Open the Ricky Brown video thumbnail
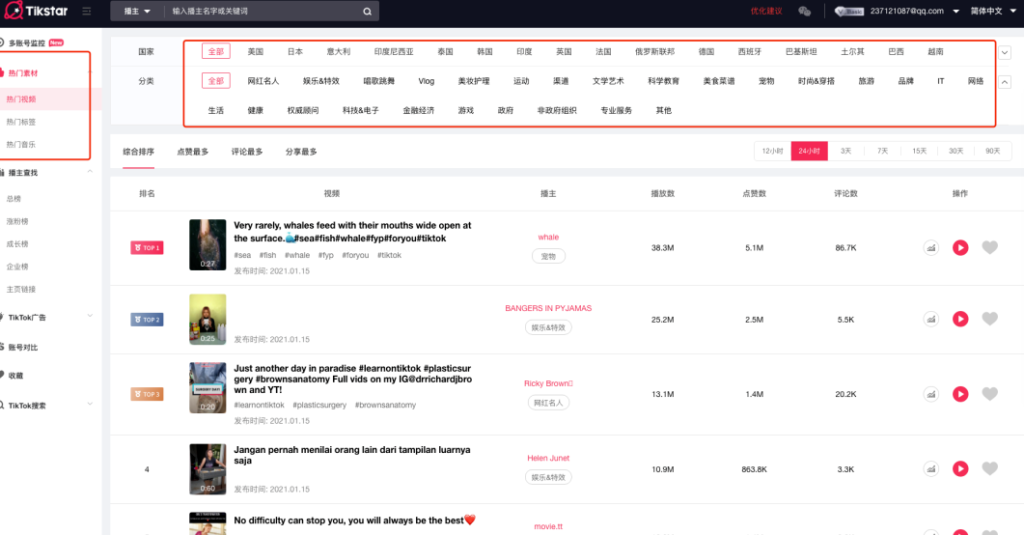Image resolution: width=1024 pixels, height=535 pixels. coord(208,388)
